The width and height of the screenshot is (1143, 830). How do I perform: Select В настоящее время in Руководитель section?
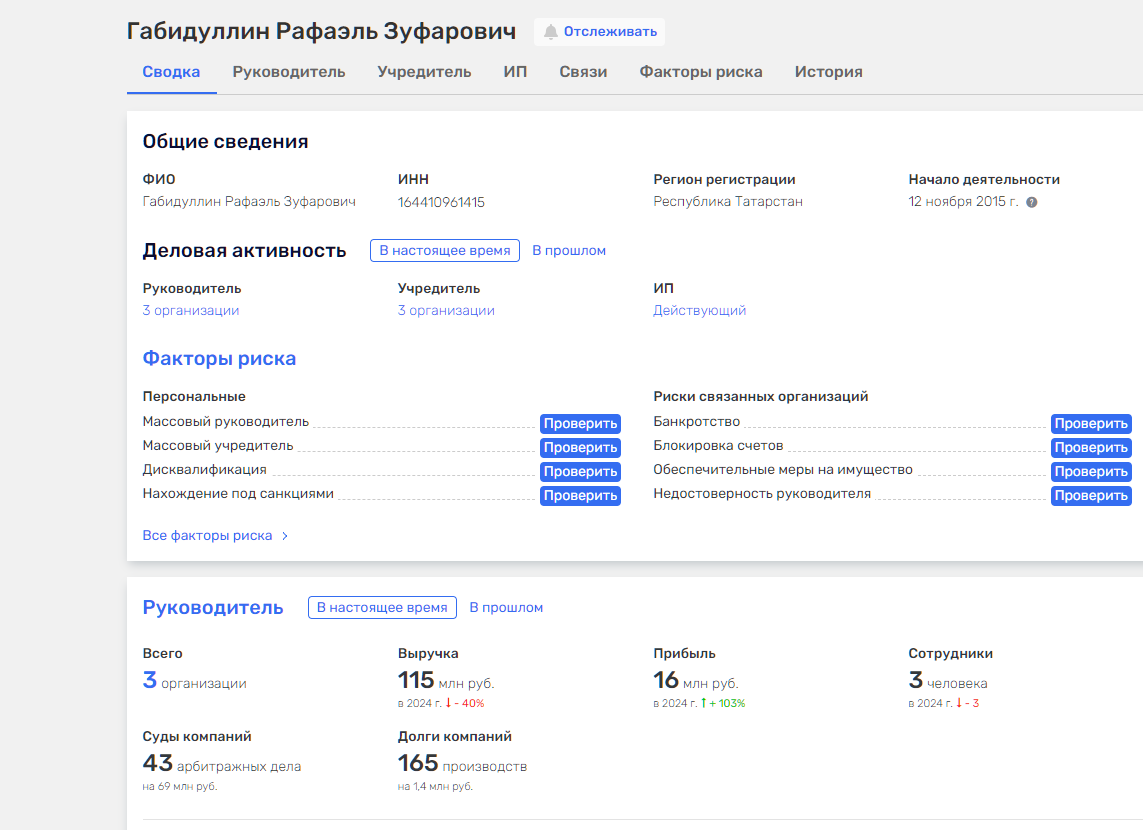tap(382, 608)
